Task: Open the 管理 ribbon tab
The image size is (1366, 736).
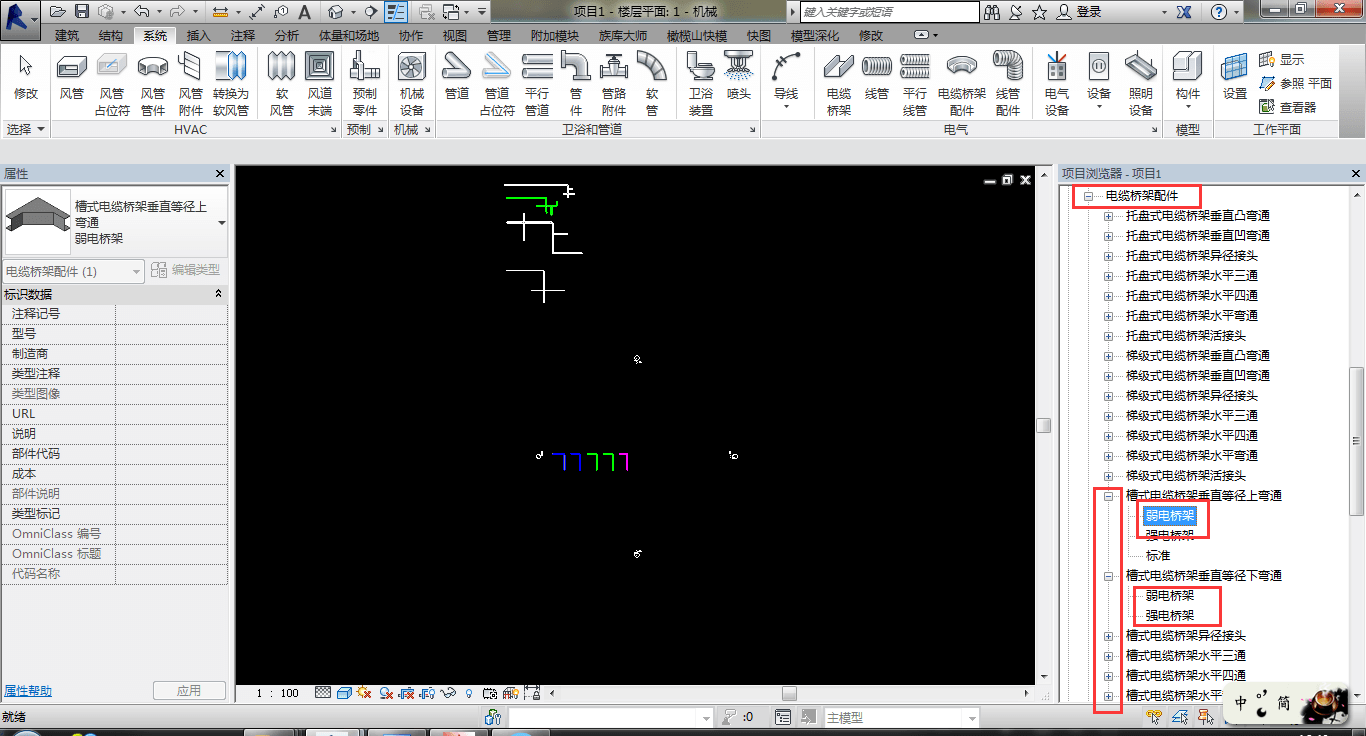Action: (499, 35)
